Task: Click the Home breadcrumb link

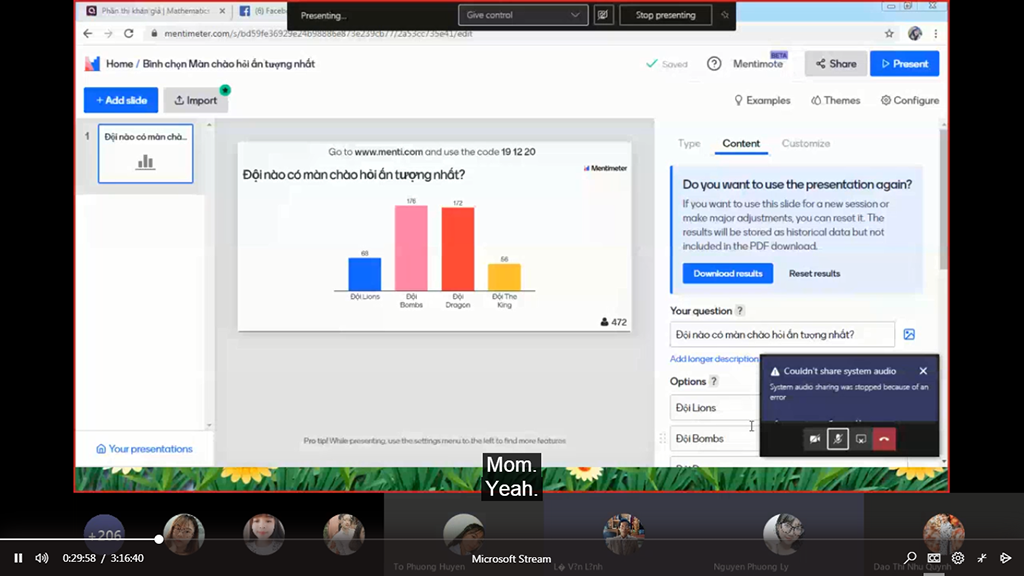Action: click(120, 63)
